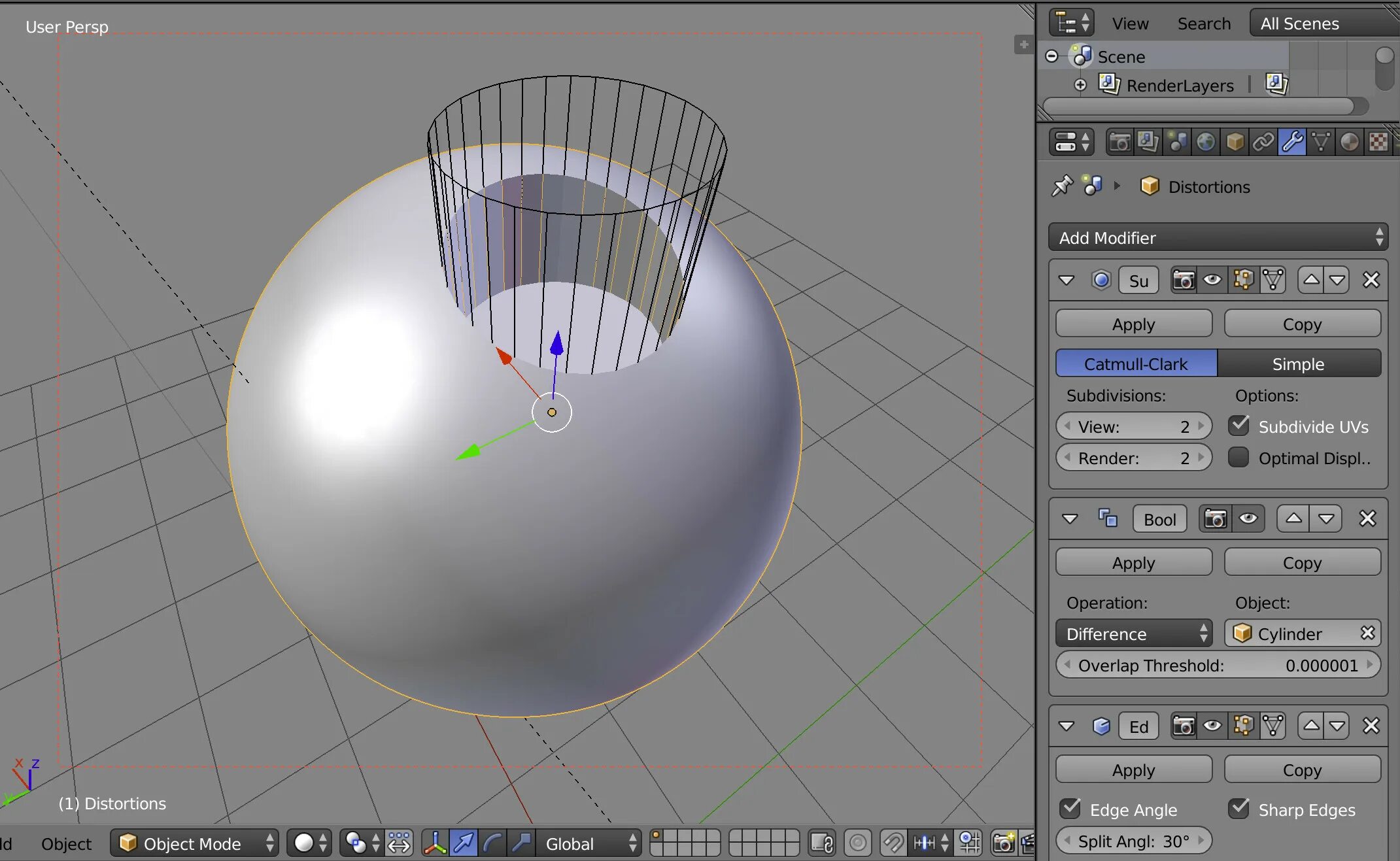Collapse the Subsurf modifier panel triangle
The image size is (1400, 861).
coord(1067,280)
